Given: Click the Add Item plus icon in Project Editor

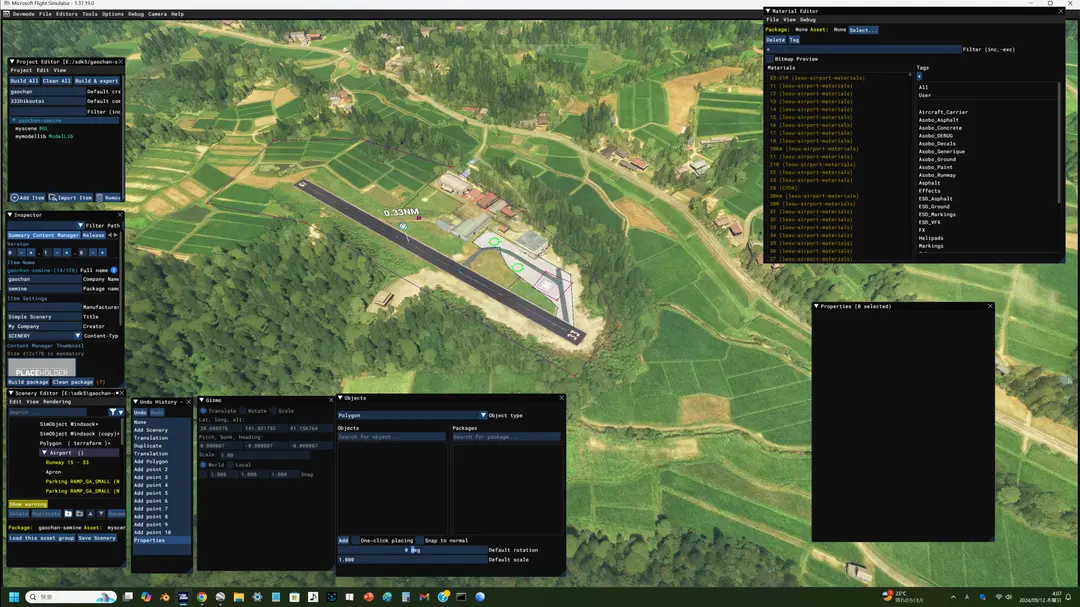Looking at the screenshot, I should [x=14, y=198].
